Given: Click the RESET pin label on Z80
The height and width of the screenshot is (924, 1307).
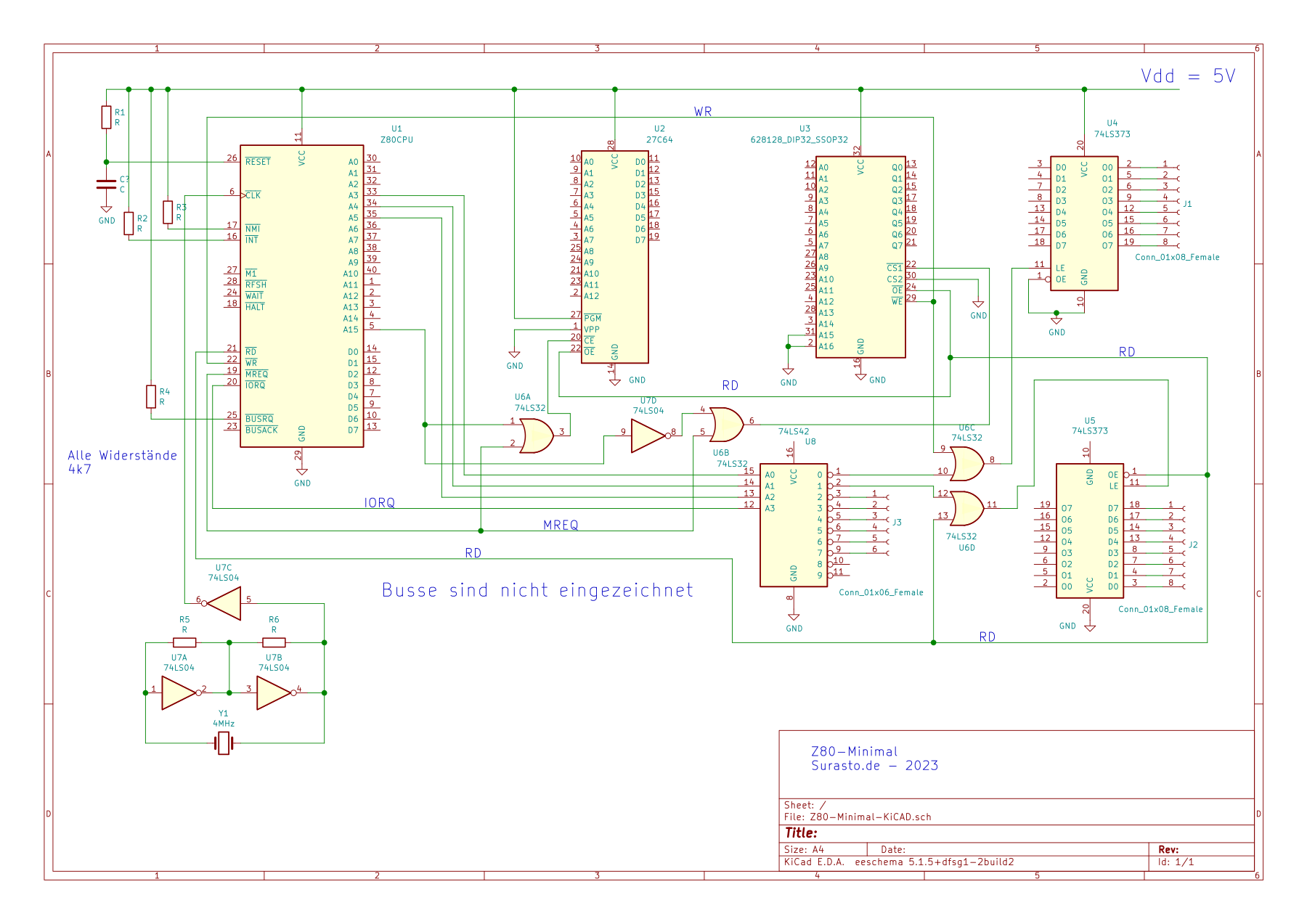Looking at the screenshot, I should pos(258,162).
